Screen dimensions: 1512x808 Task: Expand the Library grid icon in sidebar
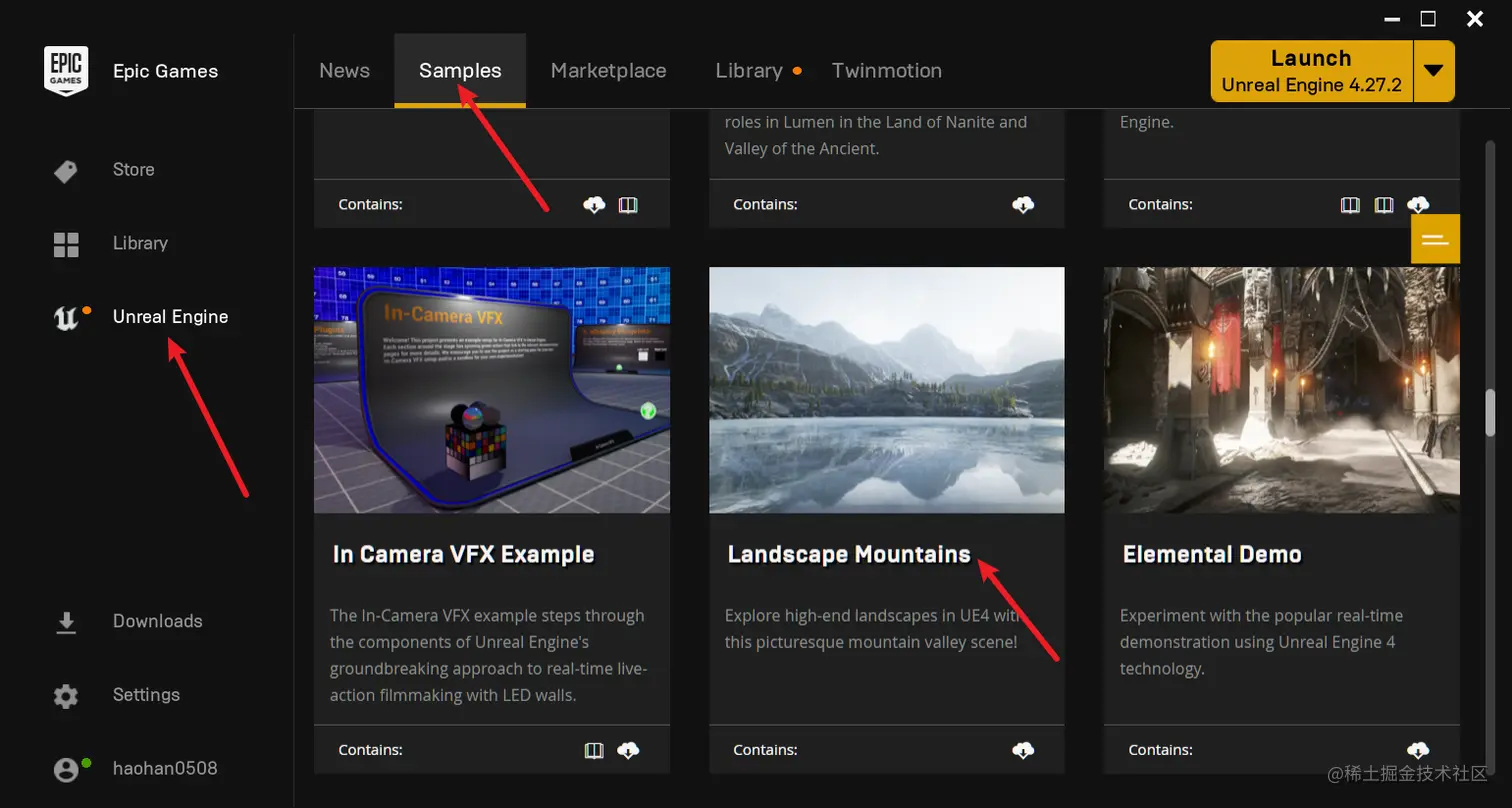pyautogui.click(x=65, y=243)
